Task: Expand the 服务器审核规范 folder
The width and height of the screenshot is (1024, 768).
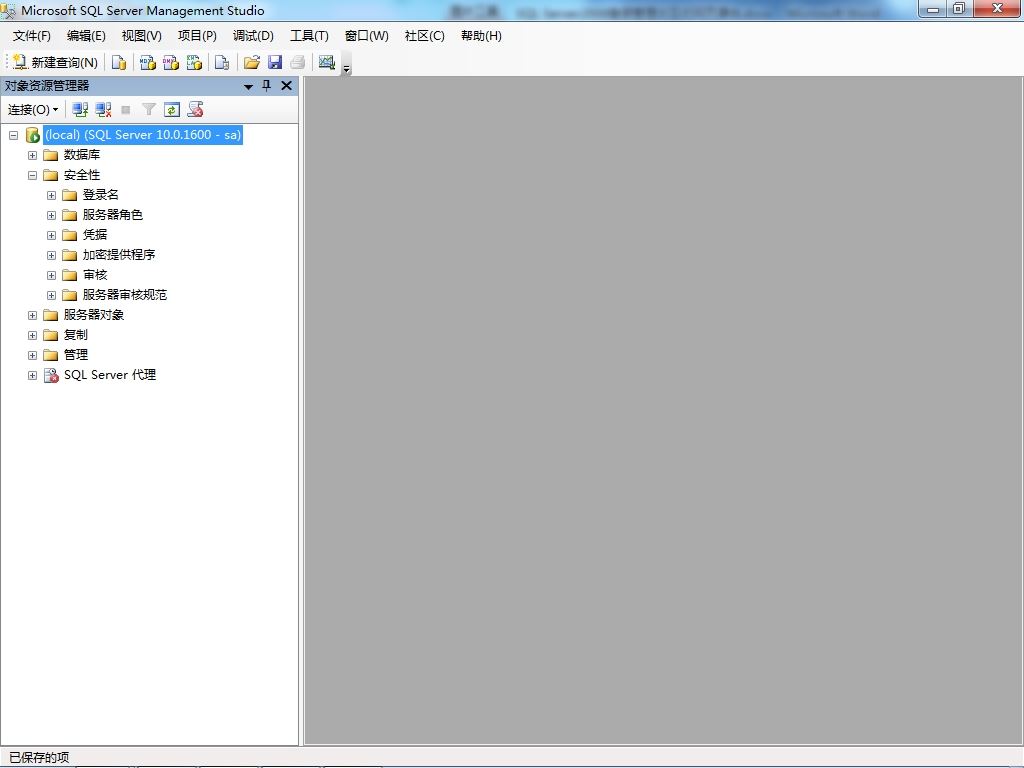Action: [51, 295]
